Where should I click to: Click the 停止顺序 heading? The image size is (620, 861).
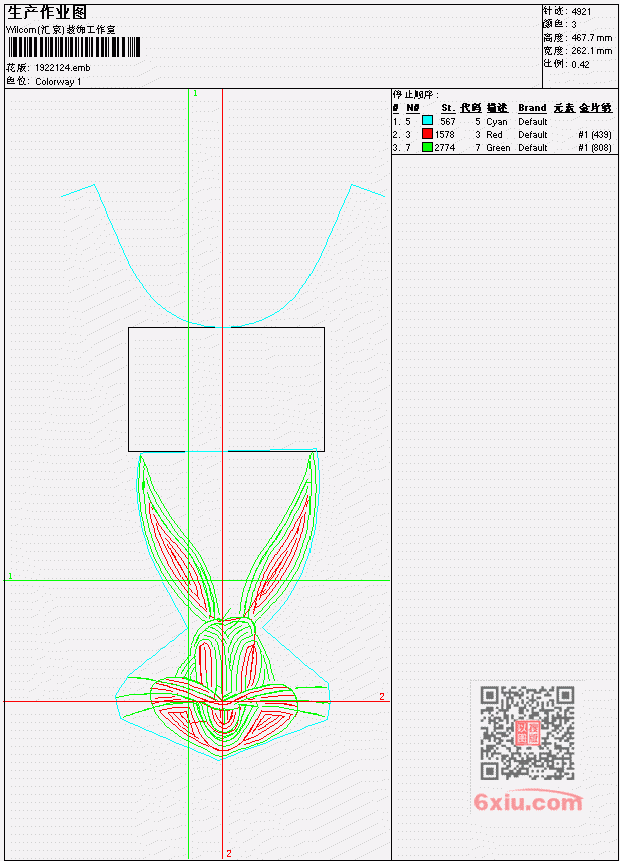(415, 94)
